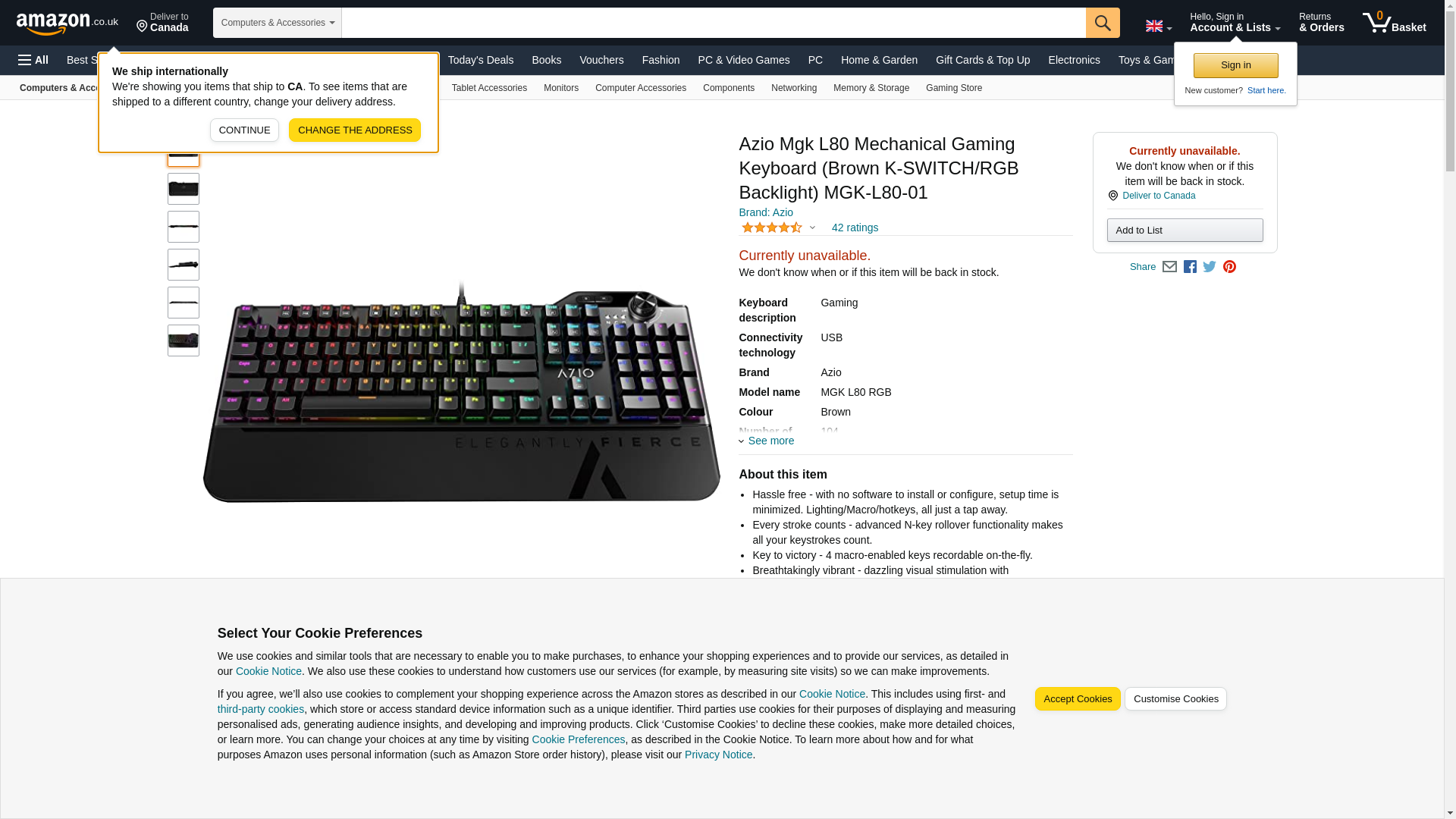
Task: Click the Accept Cookies button
Action: point(1078,699)
